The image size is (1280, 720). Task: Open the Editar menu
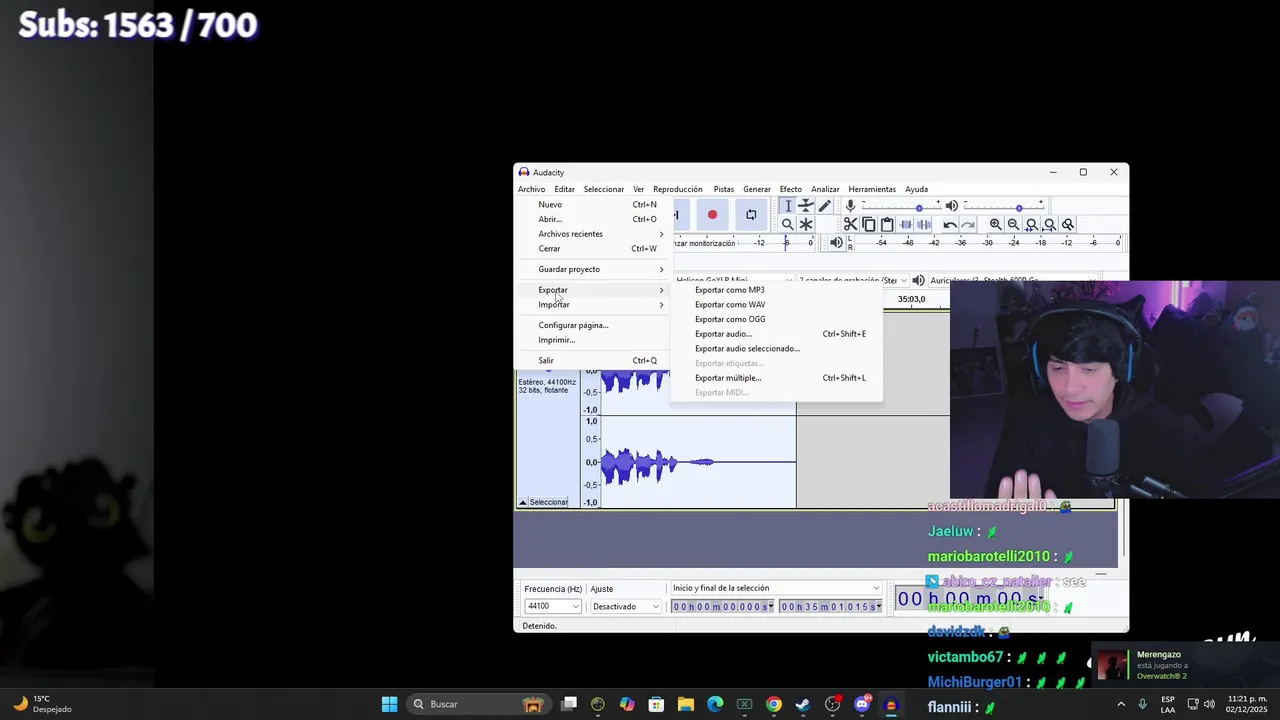[565, 189]
